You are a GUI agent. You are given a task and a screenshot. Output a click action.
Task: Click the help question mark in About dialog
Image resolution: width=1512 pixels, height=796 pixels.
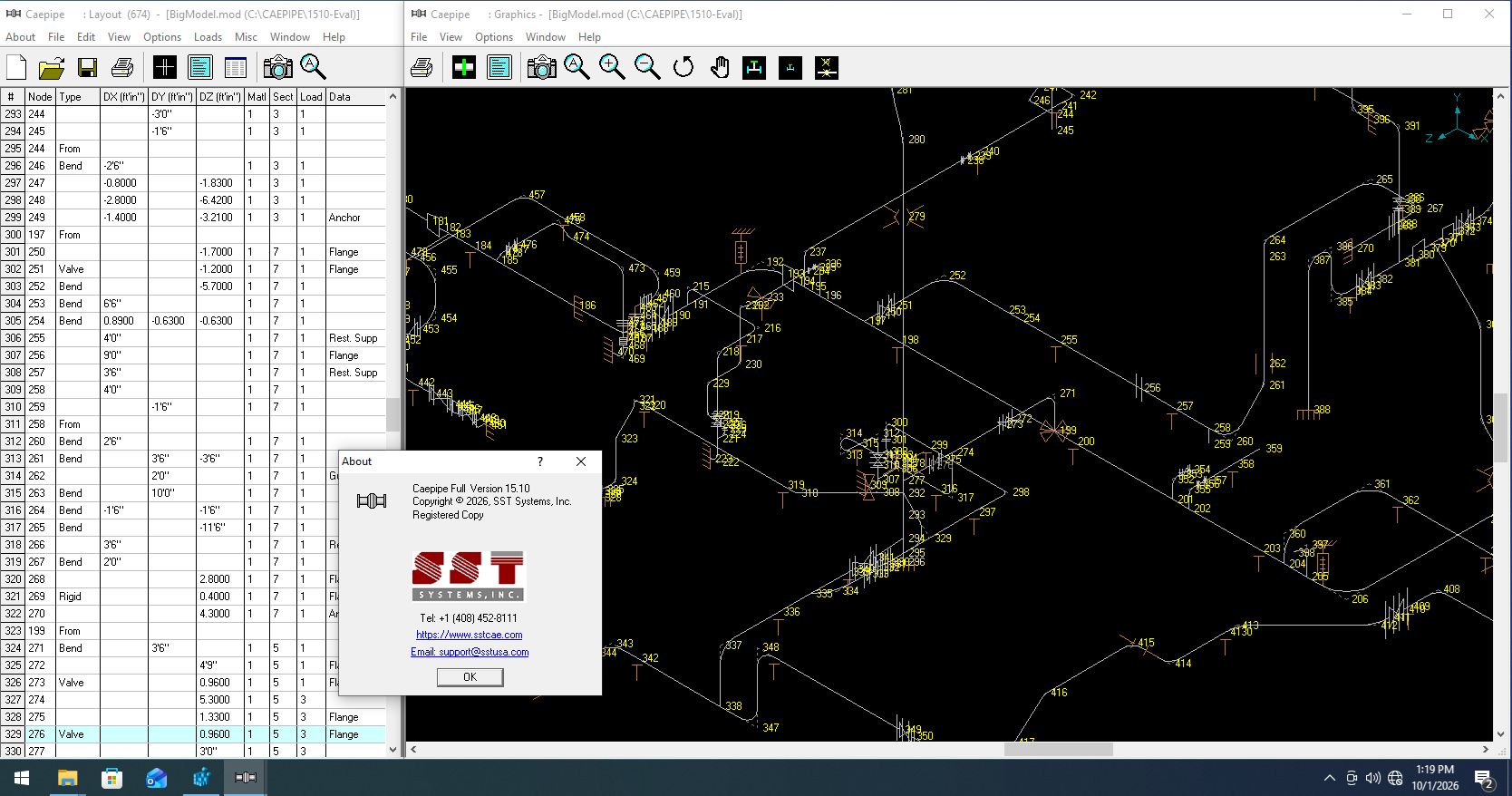click(540, 461)
